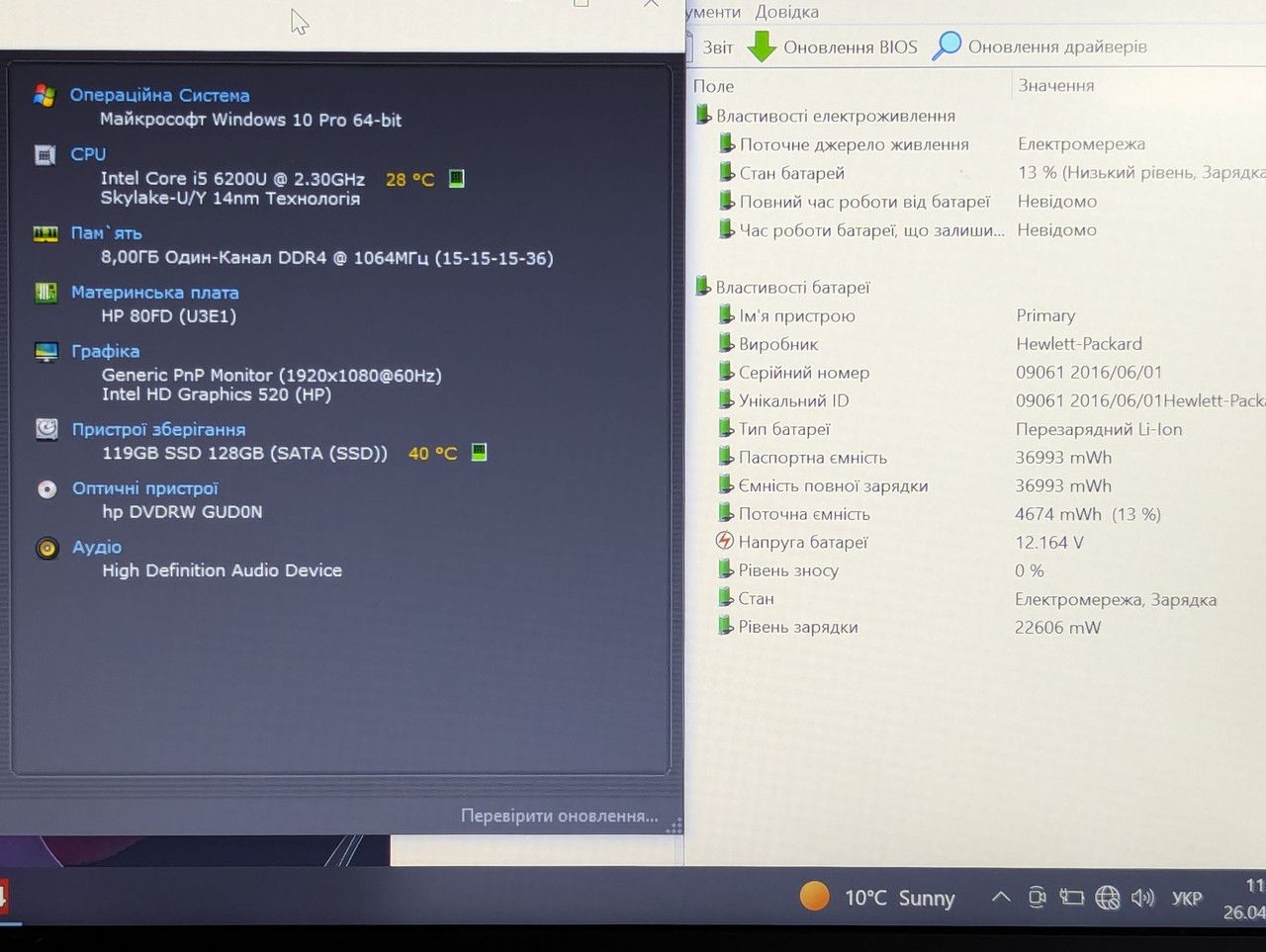Click the Перевірити оновлення... link
The width and height of the screenshot is (1266, 952).
560,816
